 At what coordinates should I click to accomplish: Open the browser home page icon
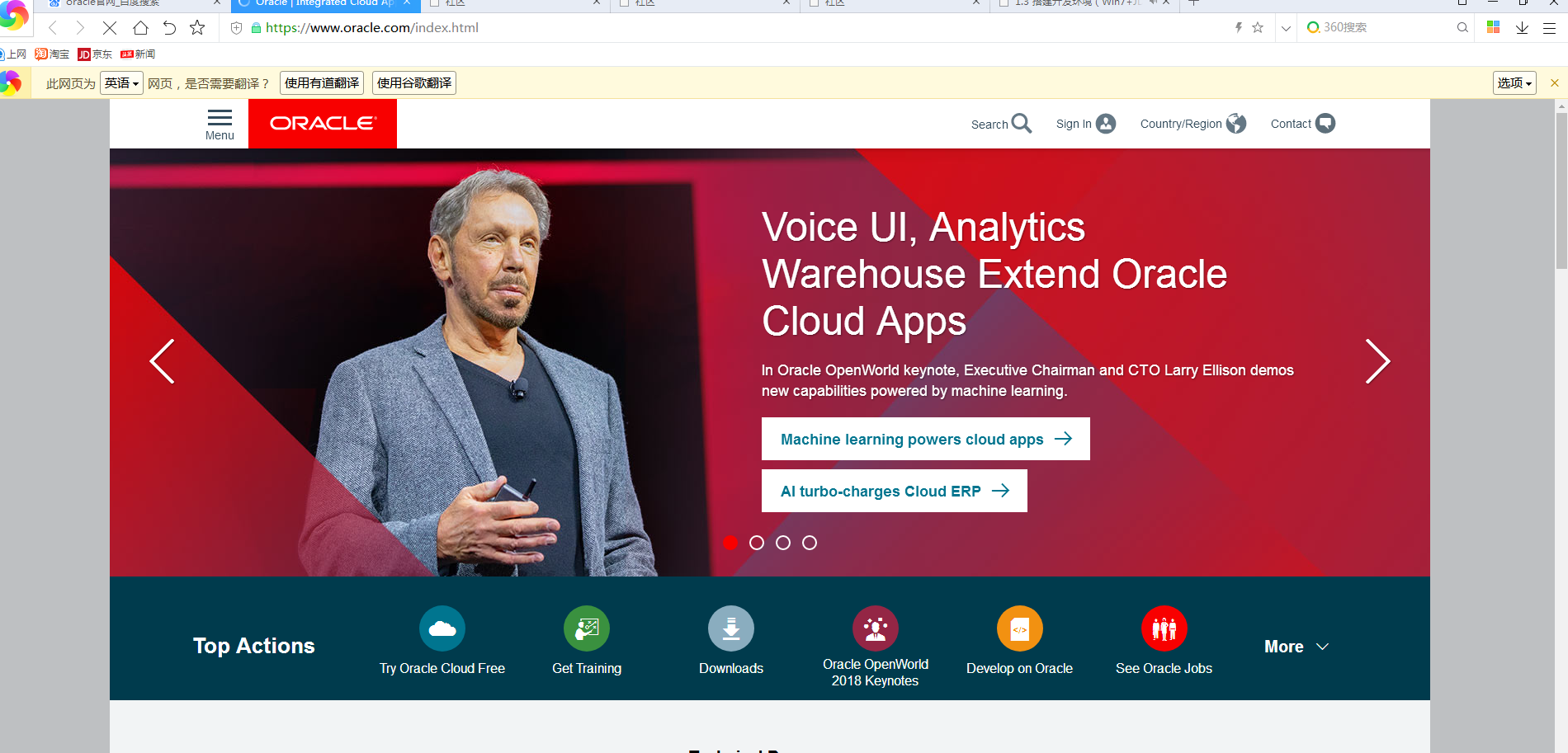(x=140, y=28)
